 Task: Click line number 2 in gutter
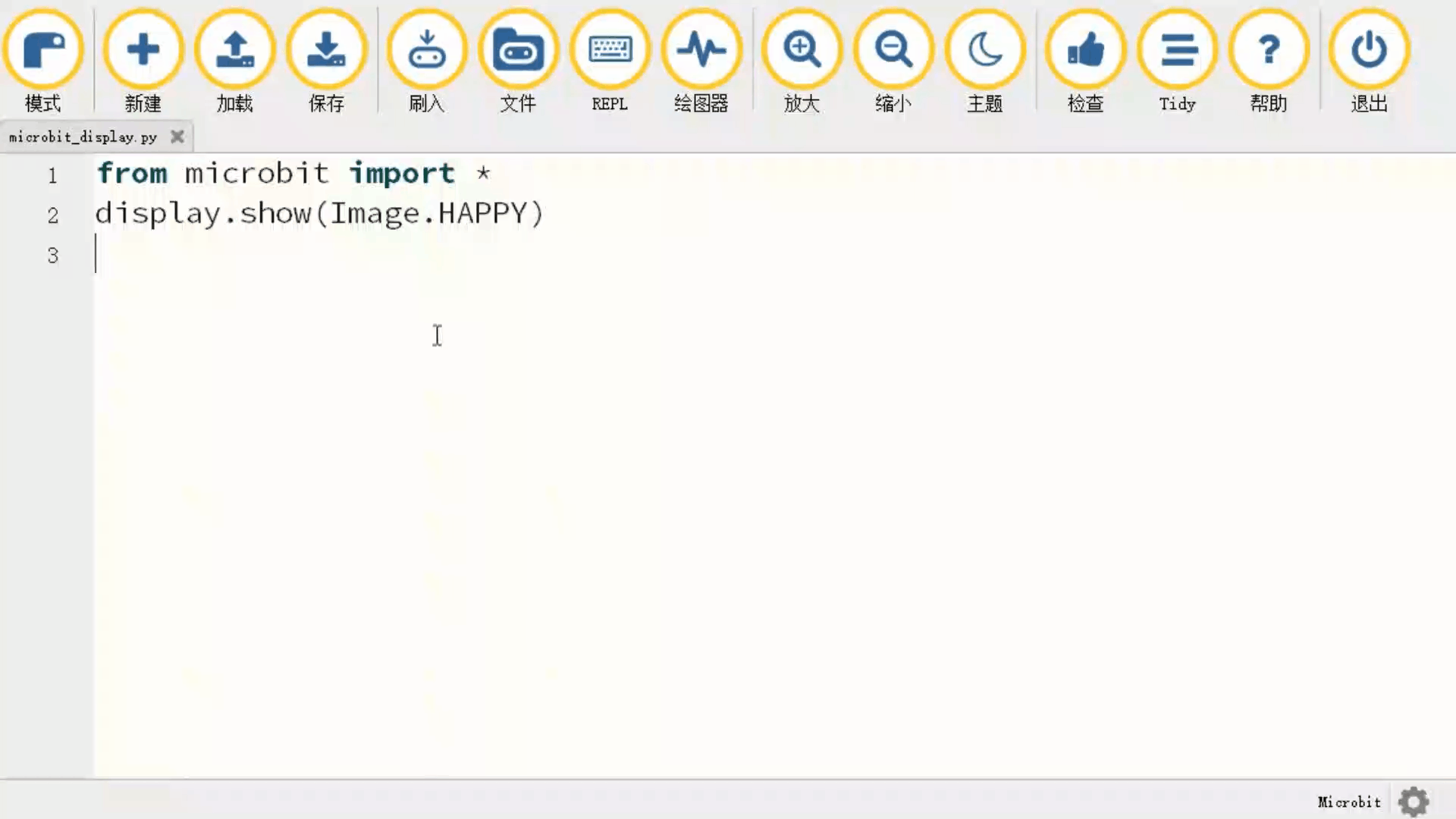click(x=52, y=216)
